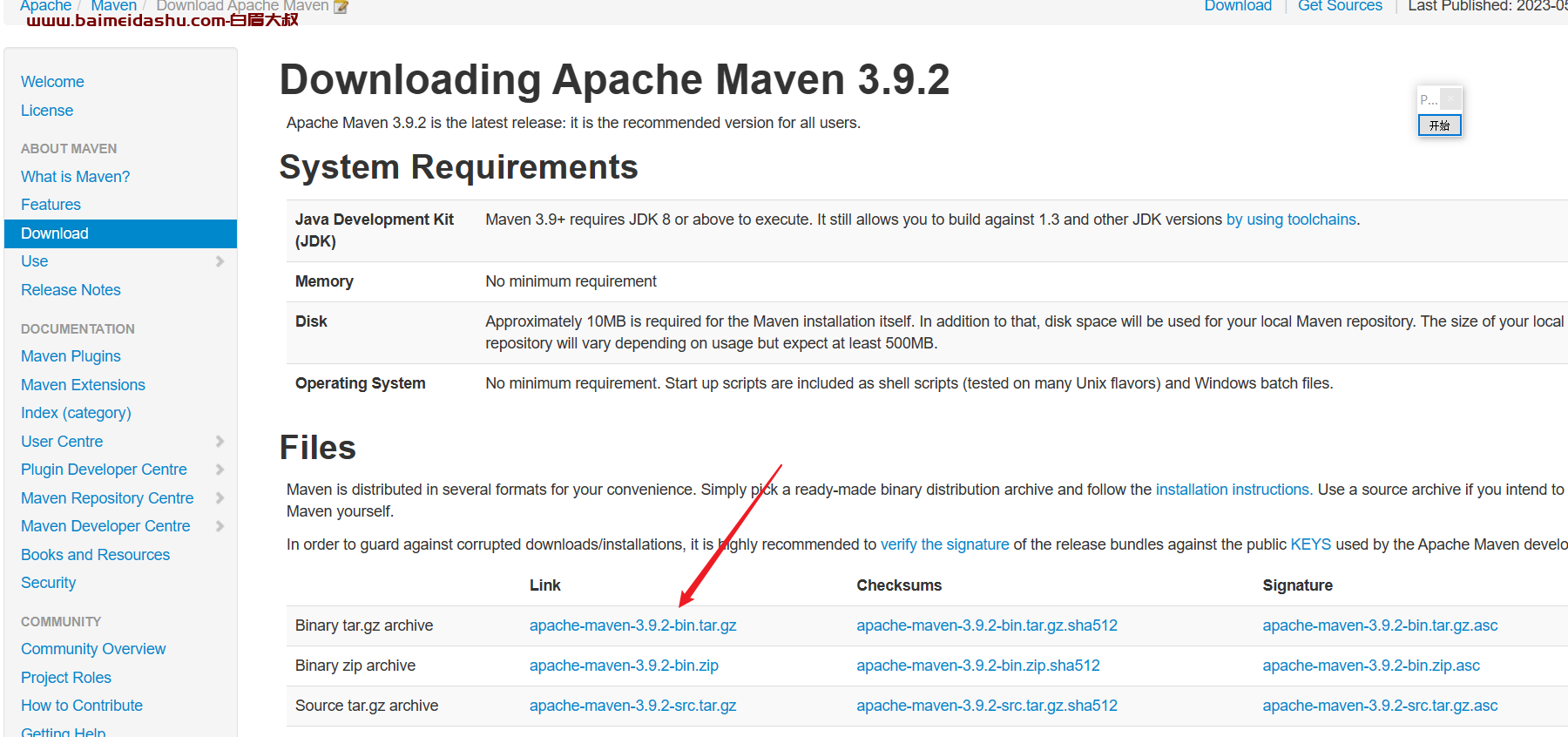Click the 'System Requirements' heading
The width and height of the screenshot is (1568, 737).
point(458,167)
